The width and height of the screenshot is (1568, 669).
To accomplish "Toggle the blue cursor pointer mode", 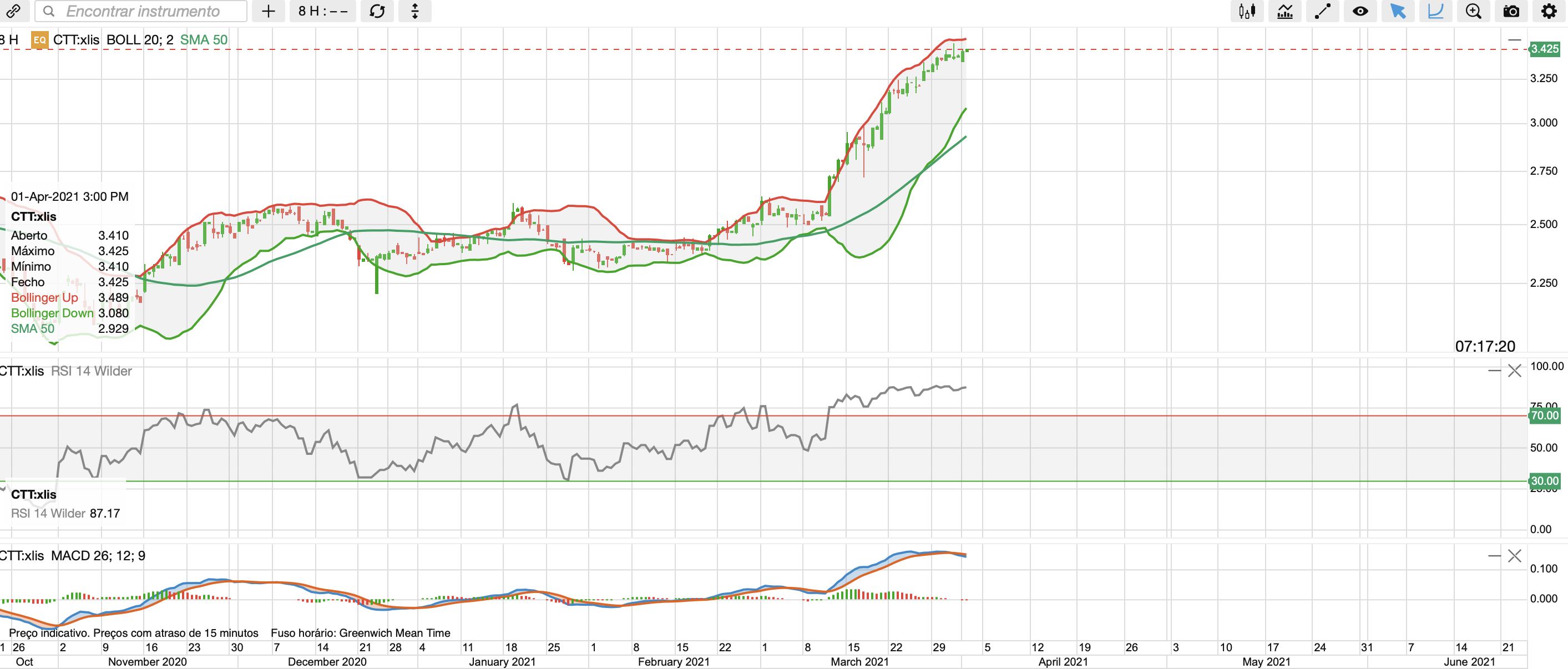I will 1398,11.
